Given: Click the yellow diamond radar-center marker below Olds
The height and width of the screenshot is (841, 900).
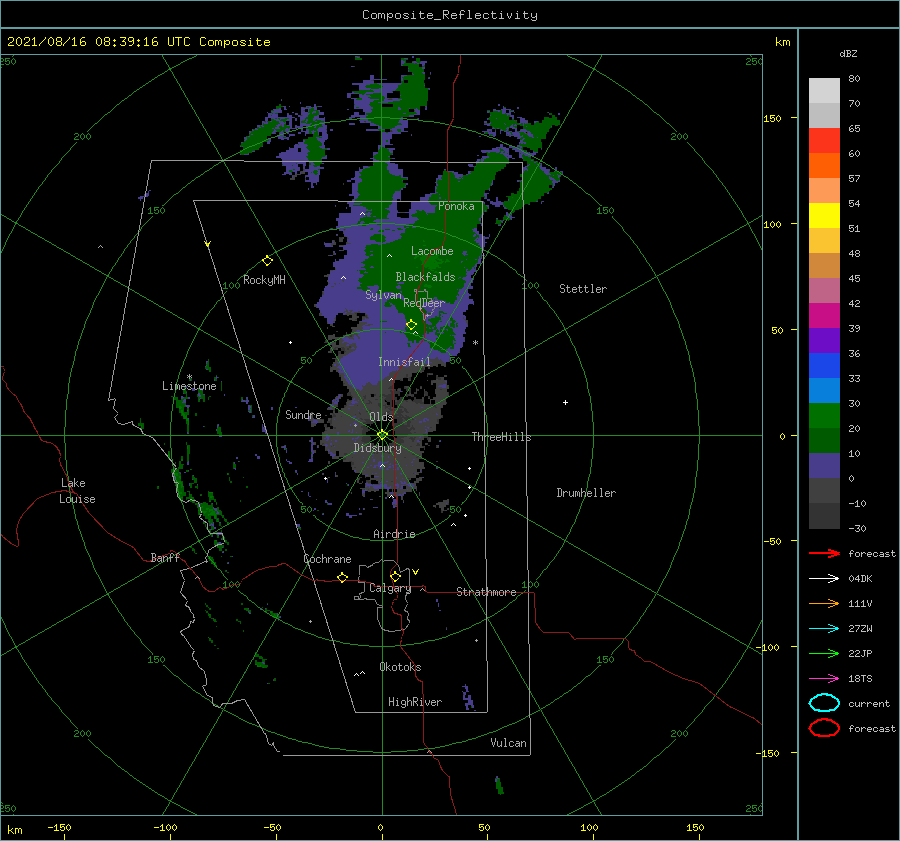Looking at the screenshot, I should point(382,435).
